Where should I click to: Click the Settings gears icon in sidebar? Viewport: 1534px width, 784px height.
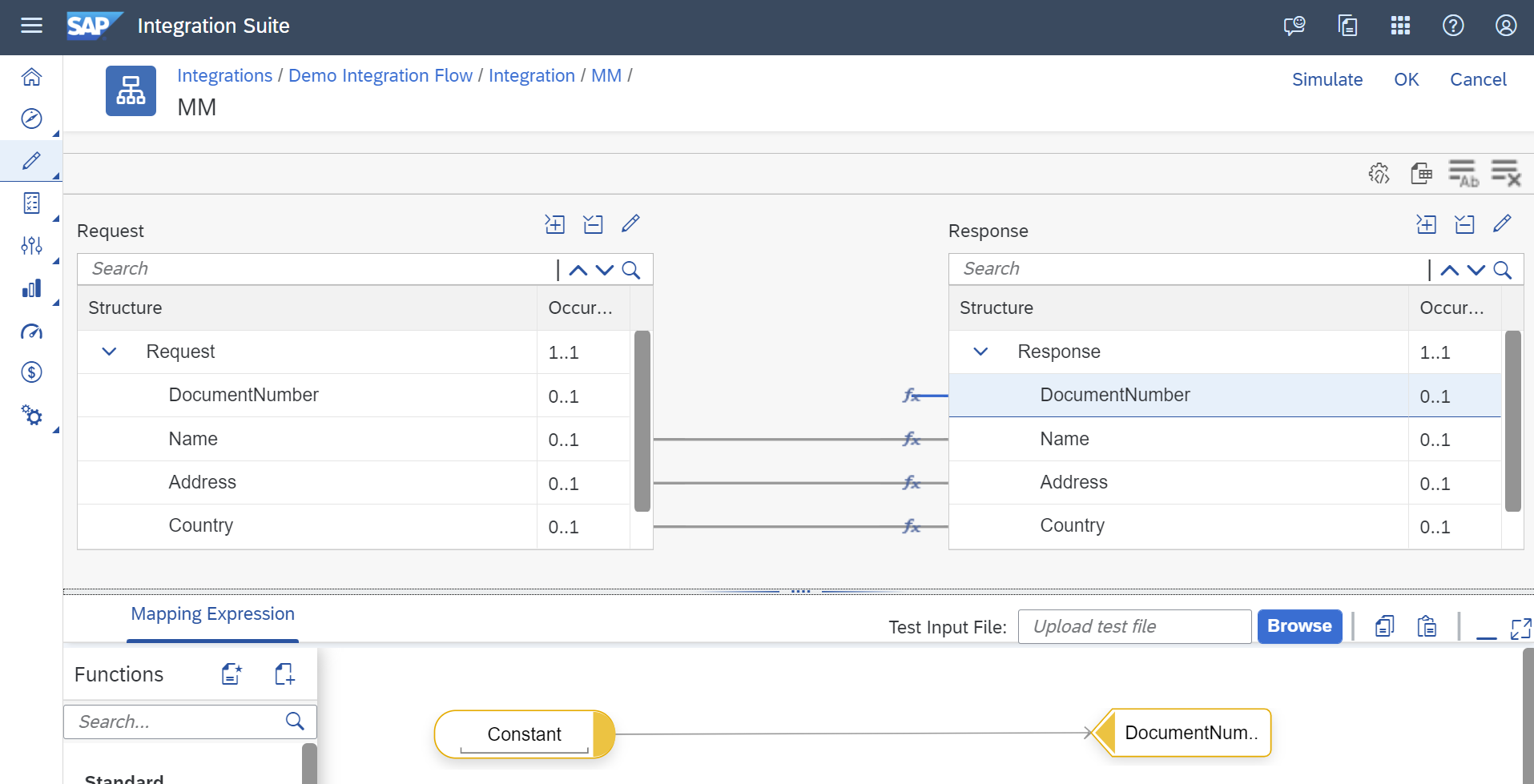[x=30, y=416]
